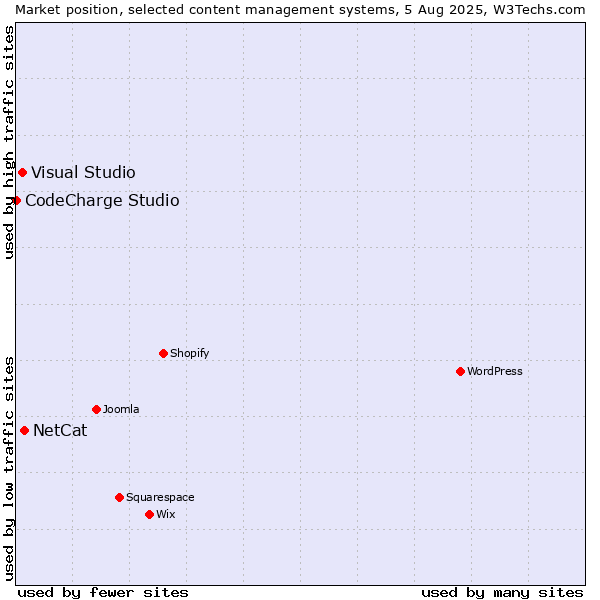Click the 'Squarespace' label text
600x600 pixels.
(x=160, y=497)
